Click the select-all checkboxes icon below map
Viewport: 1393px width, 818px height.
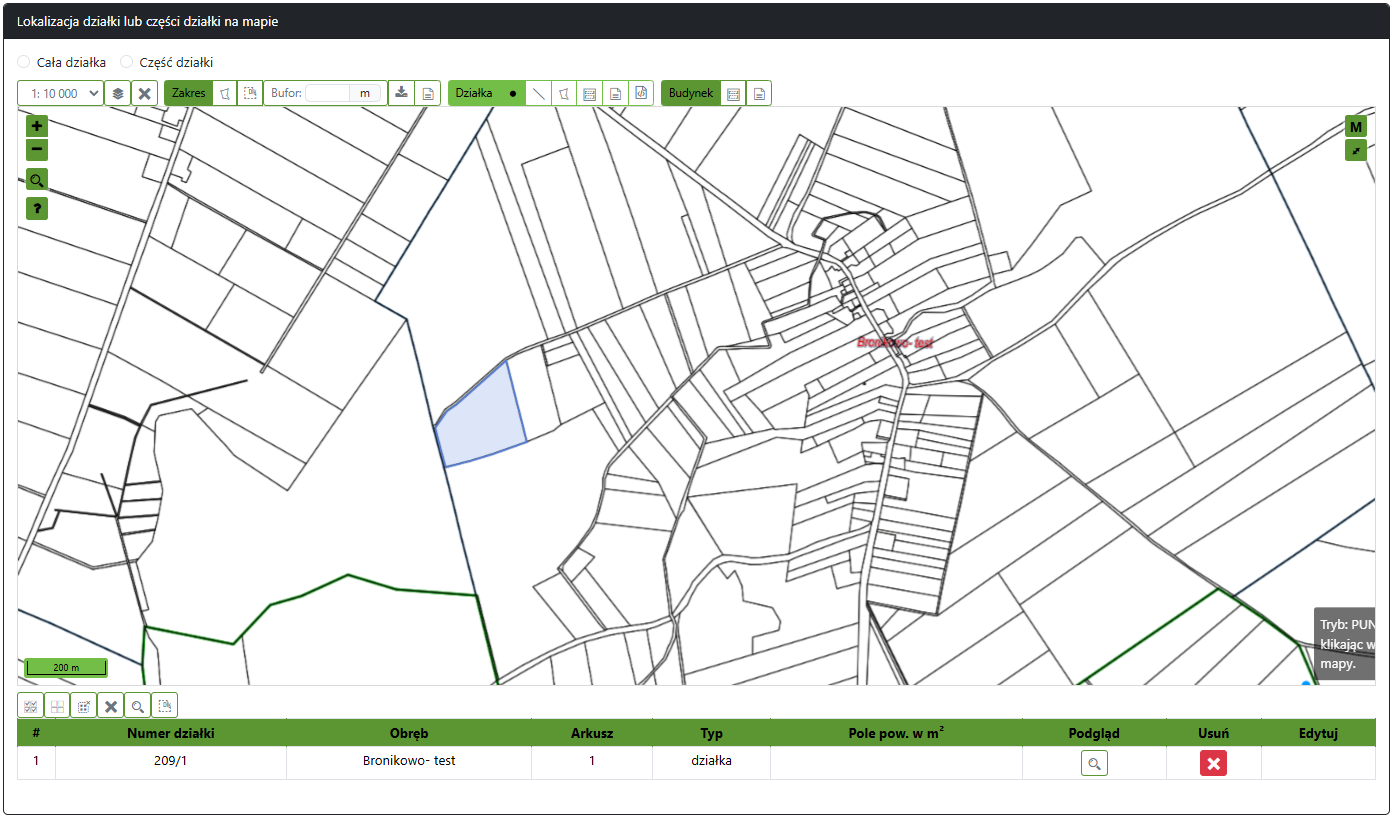coord(31,706)
